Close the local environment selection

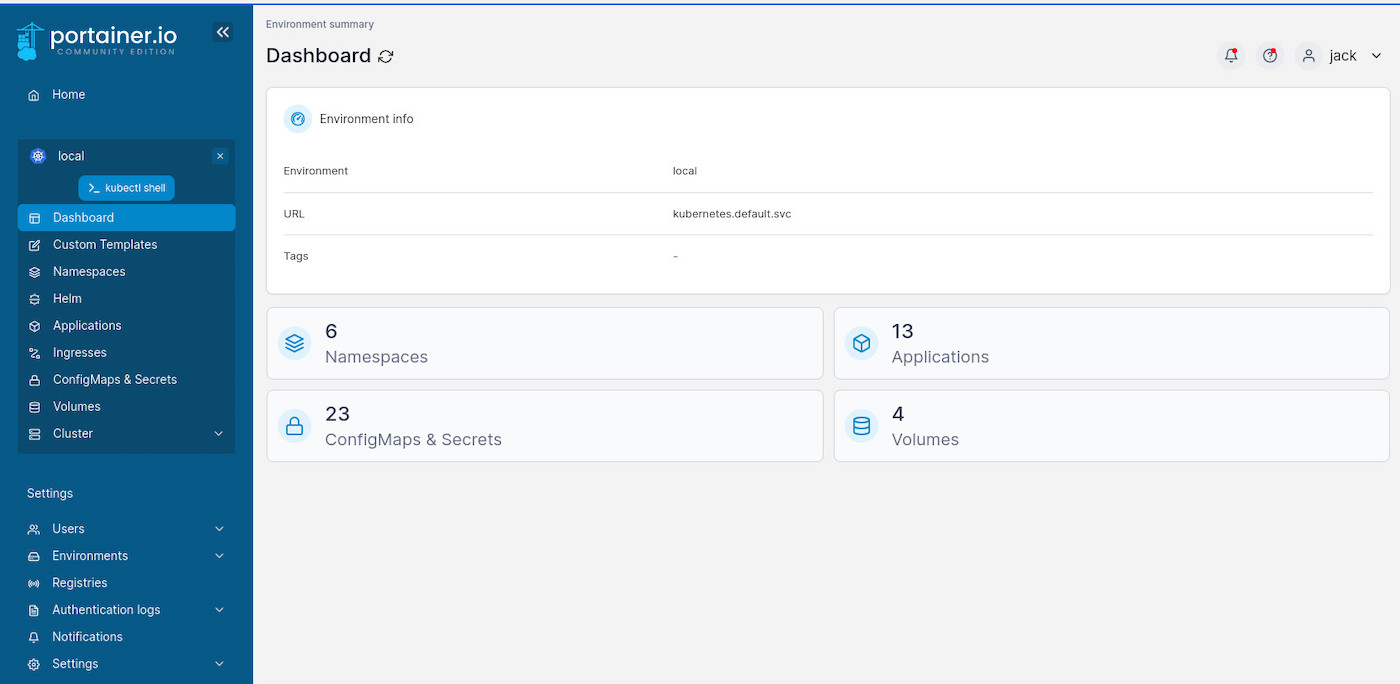(219, 155)
